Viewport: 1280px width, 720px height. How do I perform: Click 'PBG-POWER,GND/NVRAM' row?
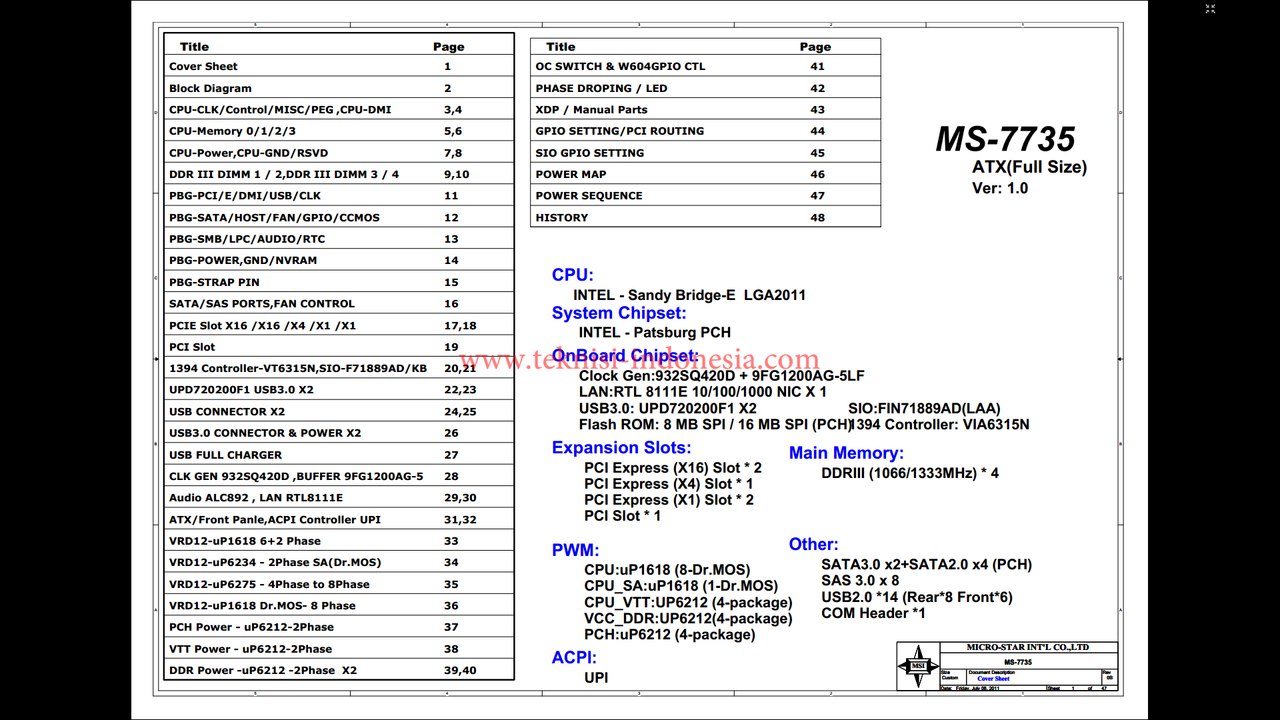click(339, 260)
